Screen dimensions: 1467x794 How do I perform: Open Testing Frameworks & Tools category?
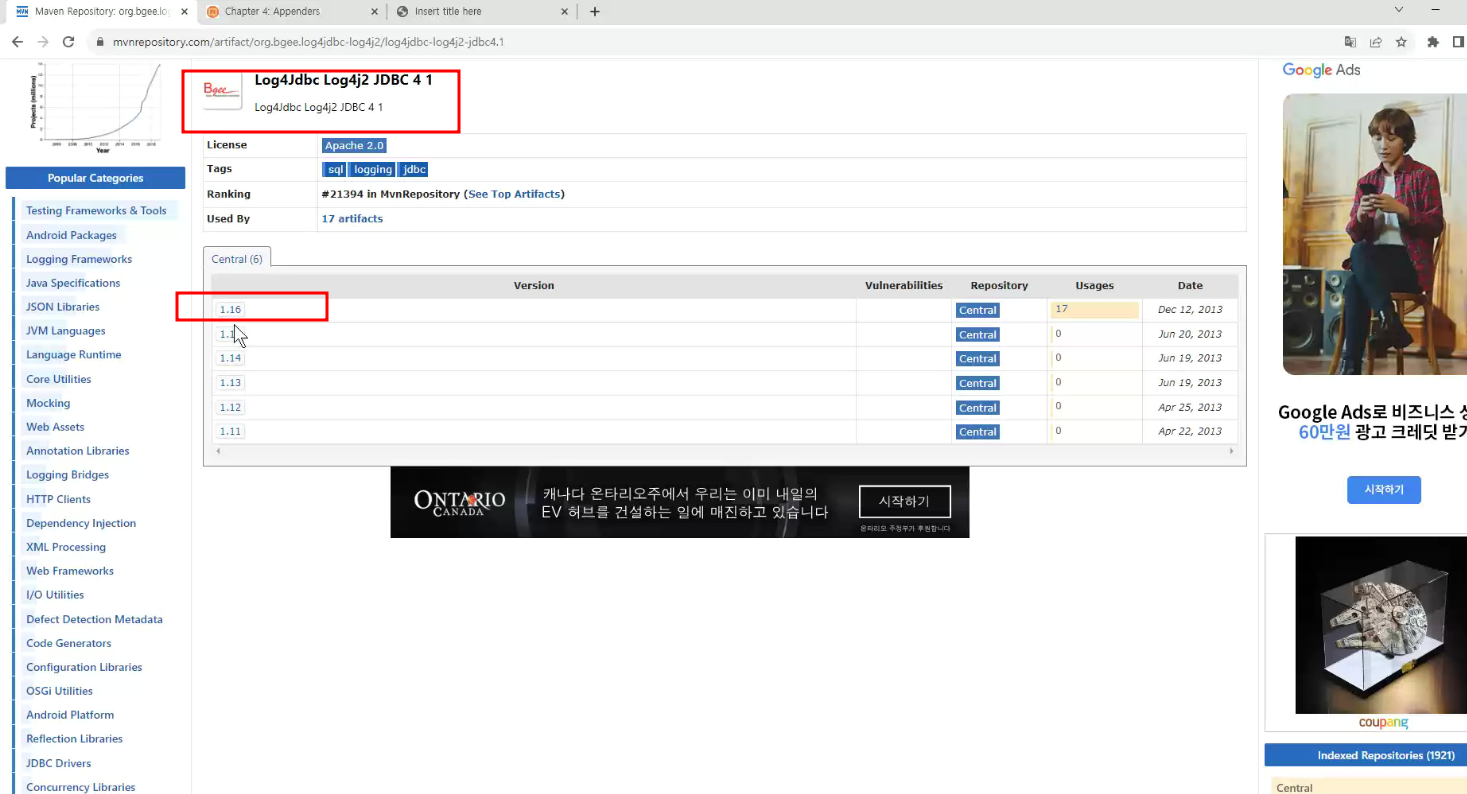point(96,211)
